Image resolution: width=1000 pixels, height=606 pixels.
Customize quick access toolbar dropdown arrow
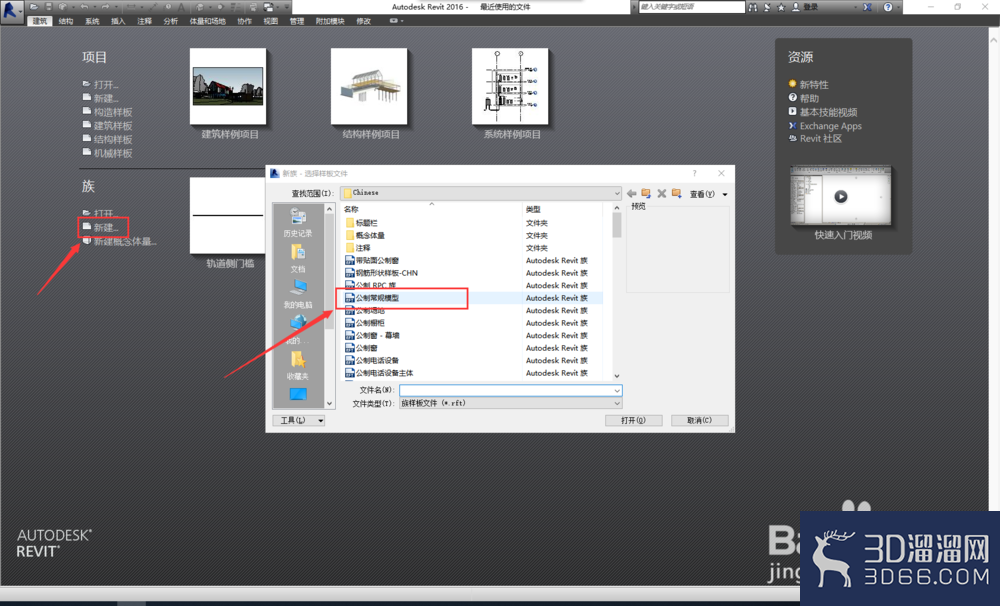pos(286,7)
